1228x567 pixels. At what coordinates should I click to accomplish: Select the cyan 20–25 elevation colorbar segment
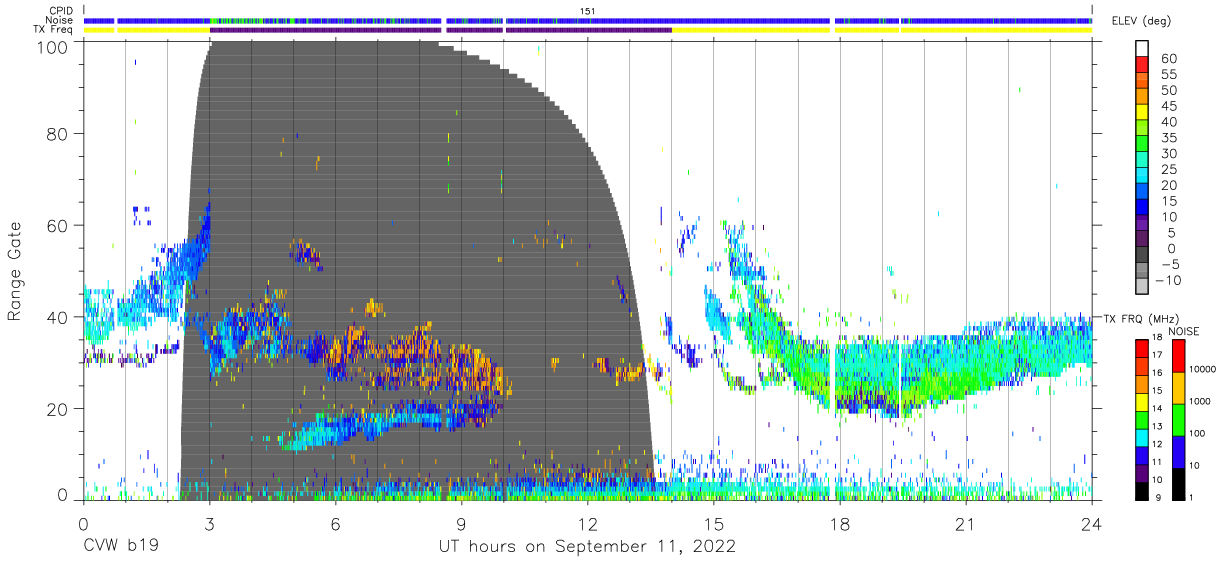(x=1142, y=176)
